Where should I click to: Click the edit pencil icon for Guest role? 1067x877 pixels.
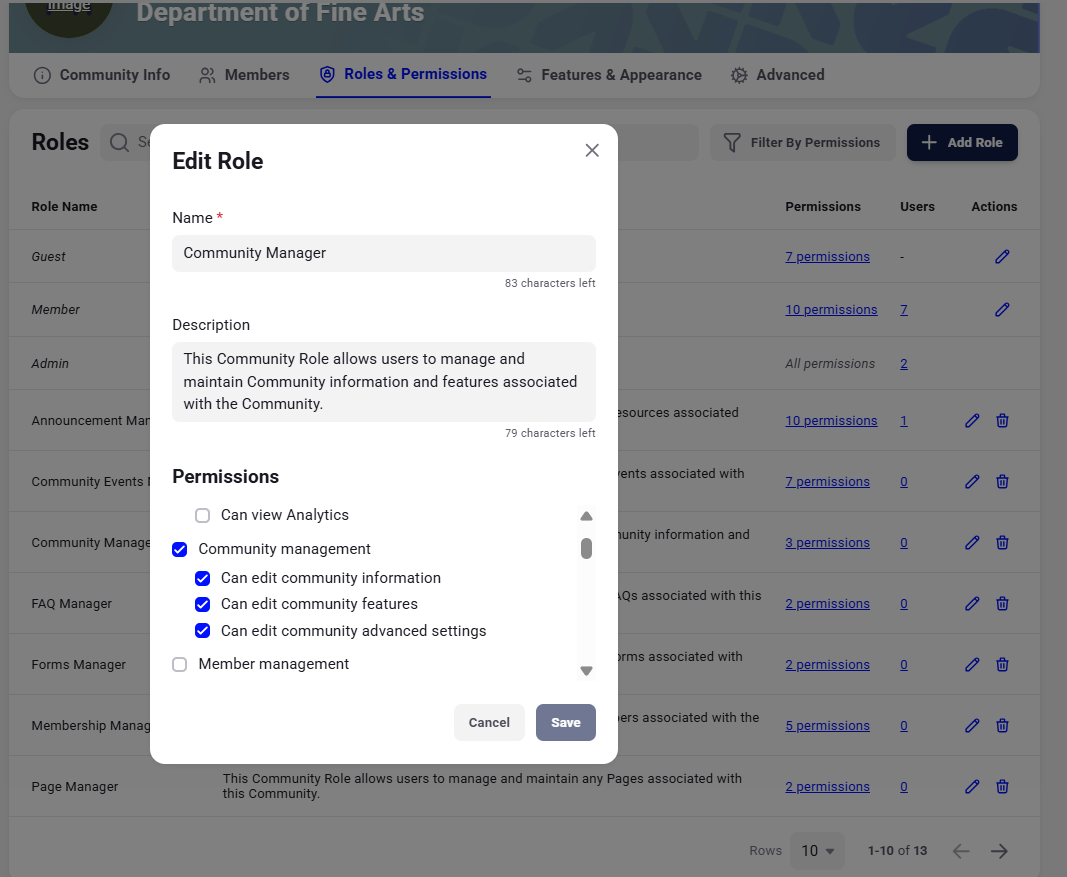click(x=1002, y=257)
